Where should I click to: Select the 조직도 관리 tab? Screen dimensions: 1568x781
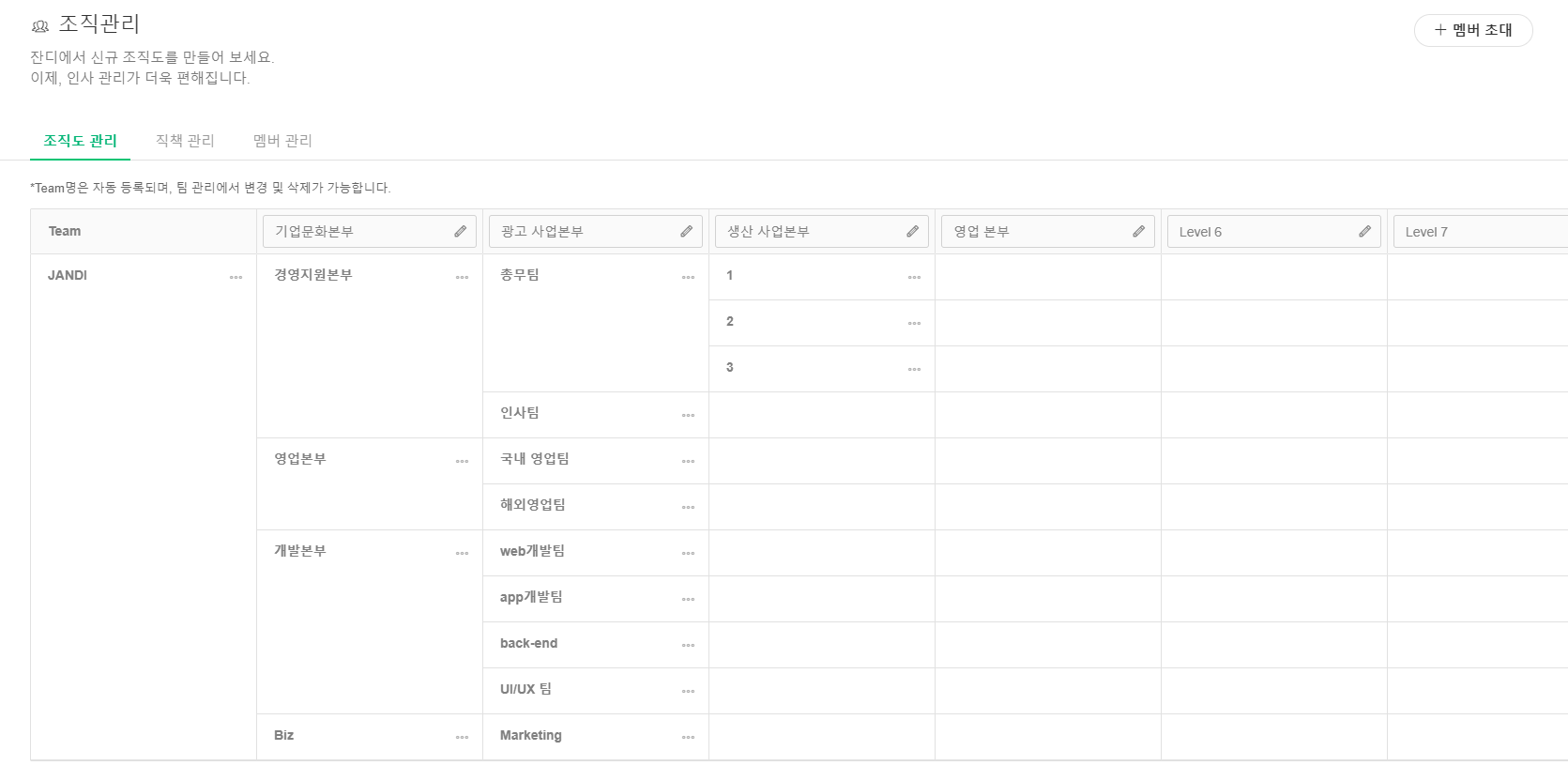coord(80,141)
